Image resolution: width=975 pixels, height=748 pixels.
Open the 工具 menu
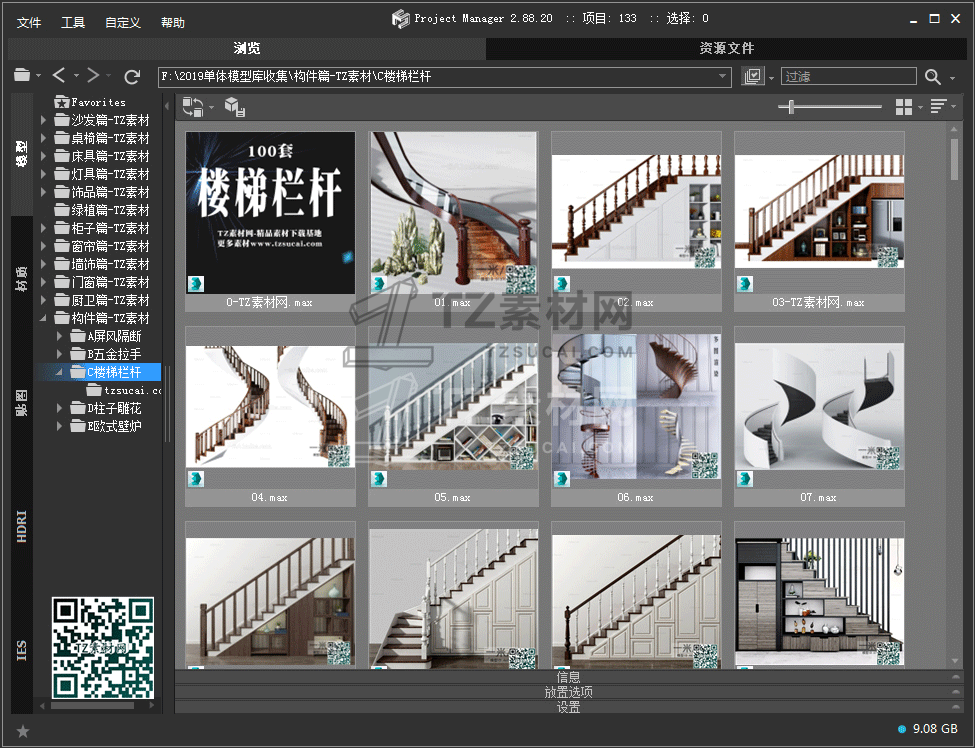(73, 22)
